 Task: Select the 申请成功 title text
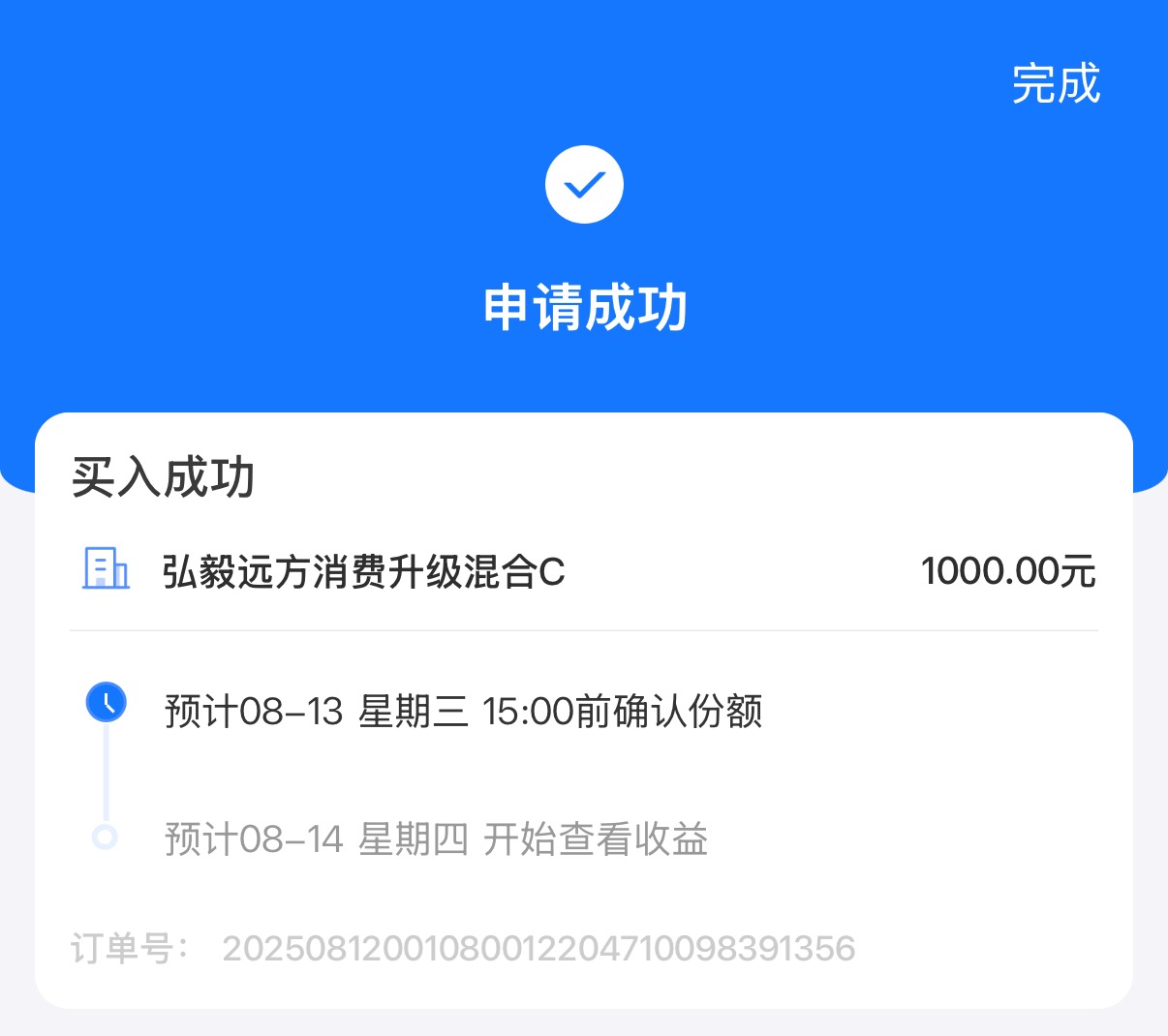click(585, 309)
